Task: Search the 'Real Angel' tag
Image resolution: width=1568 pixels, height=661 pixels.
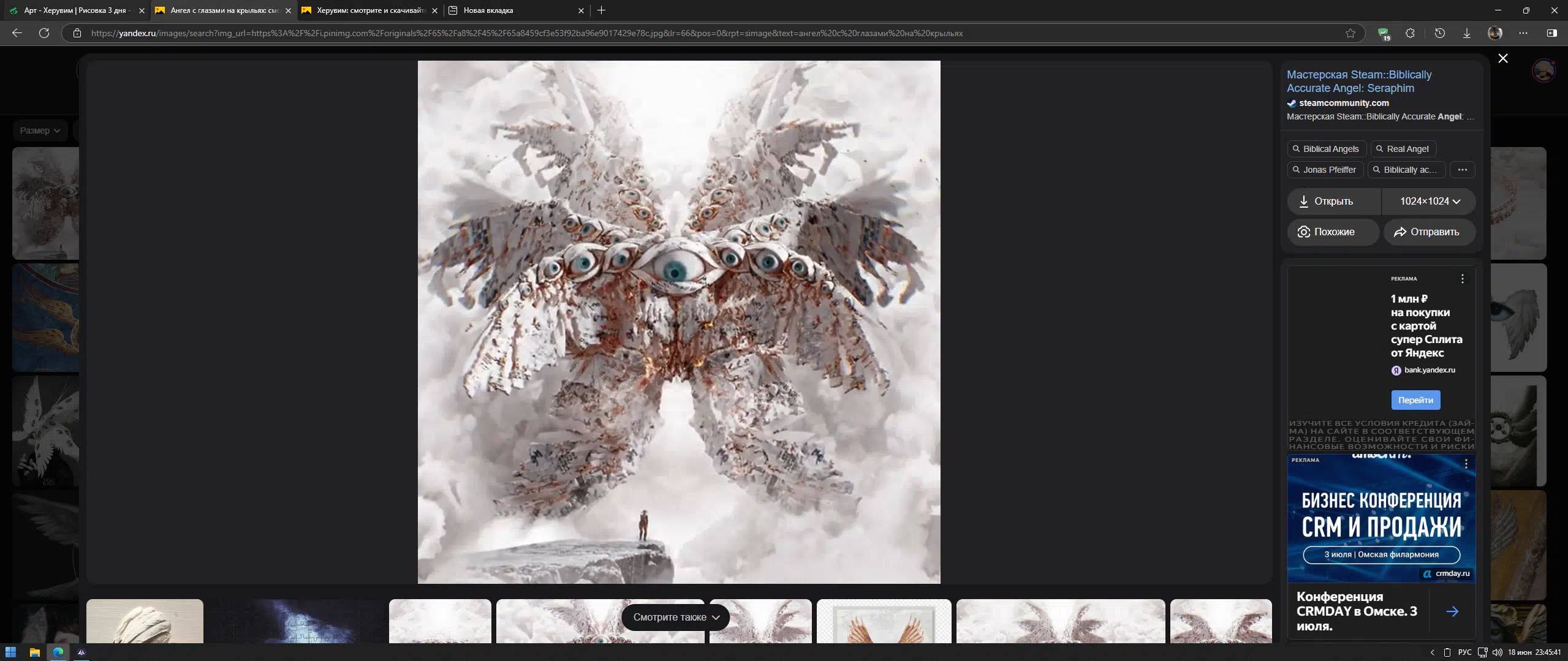Action: click(x=1403, y=149)
